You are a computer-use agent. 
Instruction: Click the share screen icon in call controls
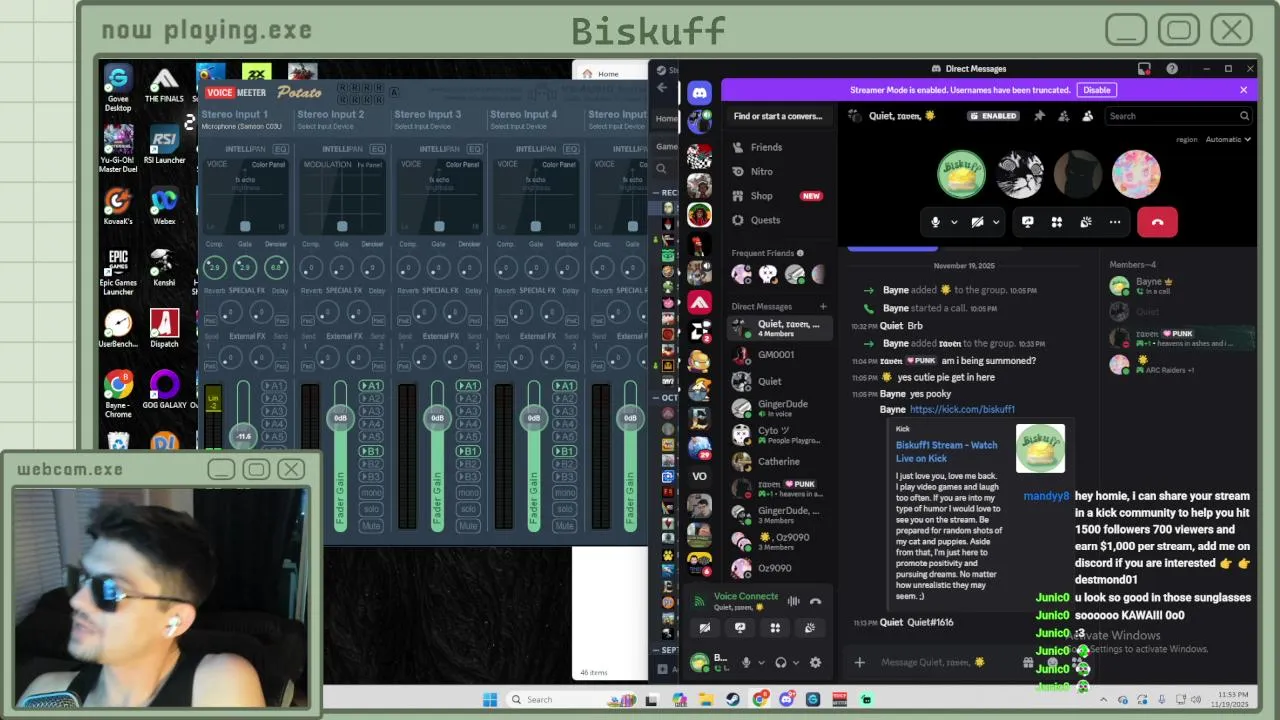click(1027, 222)
